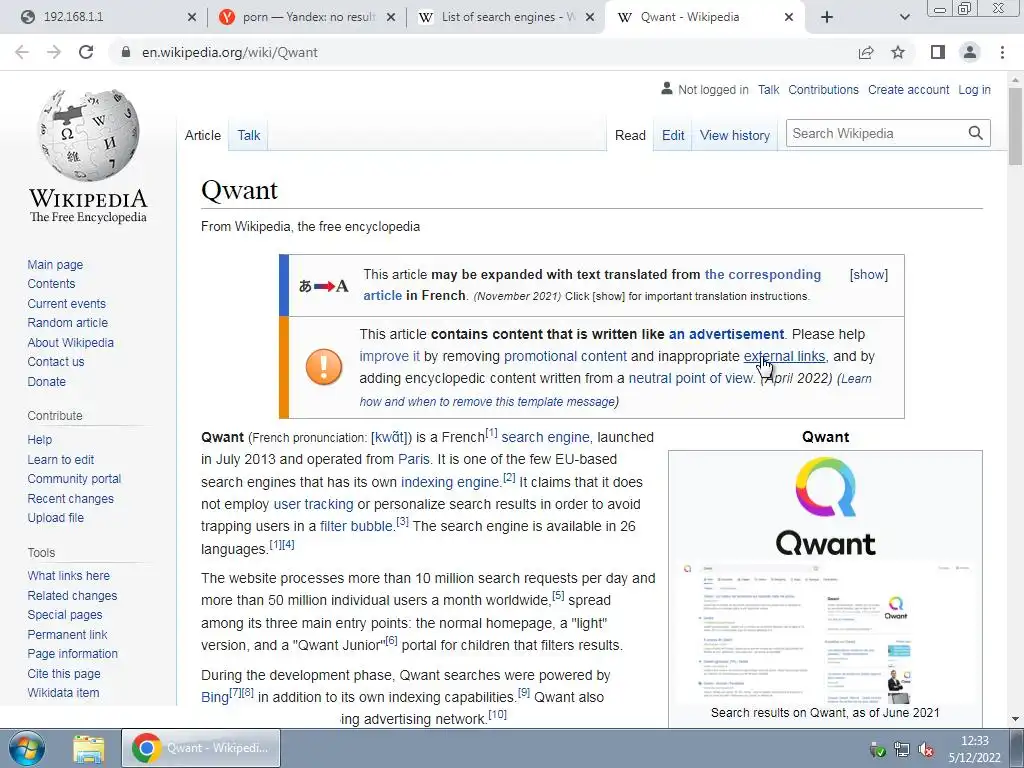The height and width of the screenshot is (768, 1024).
Task: Switch to List of search engines tab
Action: click(x=506, y=17)
